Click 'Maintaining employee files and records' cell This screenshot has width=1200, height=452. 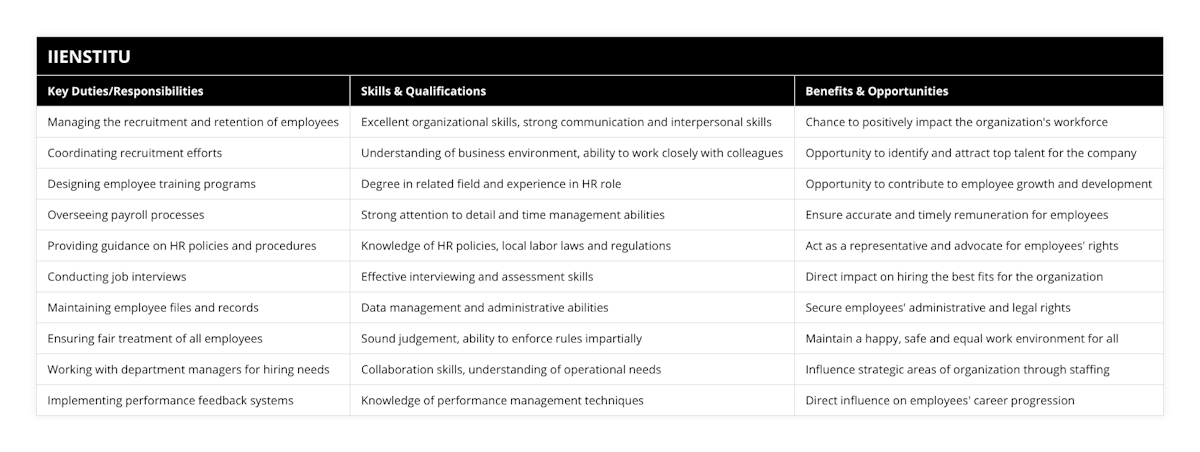tap(154, 308)
